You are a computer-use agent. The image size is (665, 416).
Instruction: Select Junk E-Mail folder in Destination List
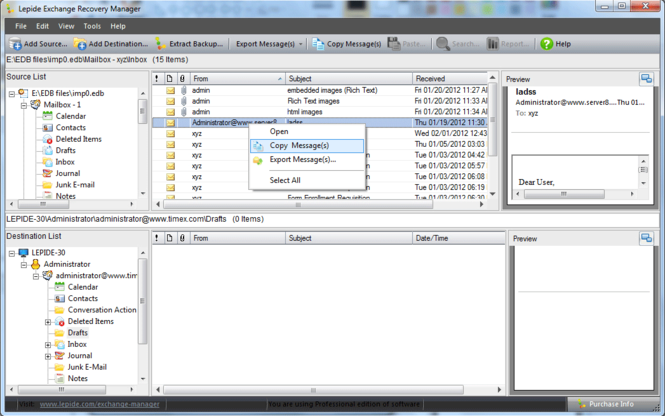pyautogui.click(x=87, y=367)
